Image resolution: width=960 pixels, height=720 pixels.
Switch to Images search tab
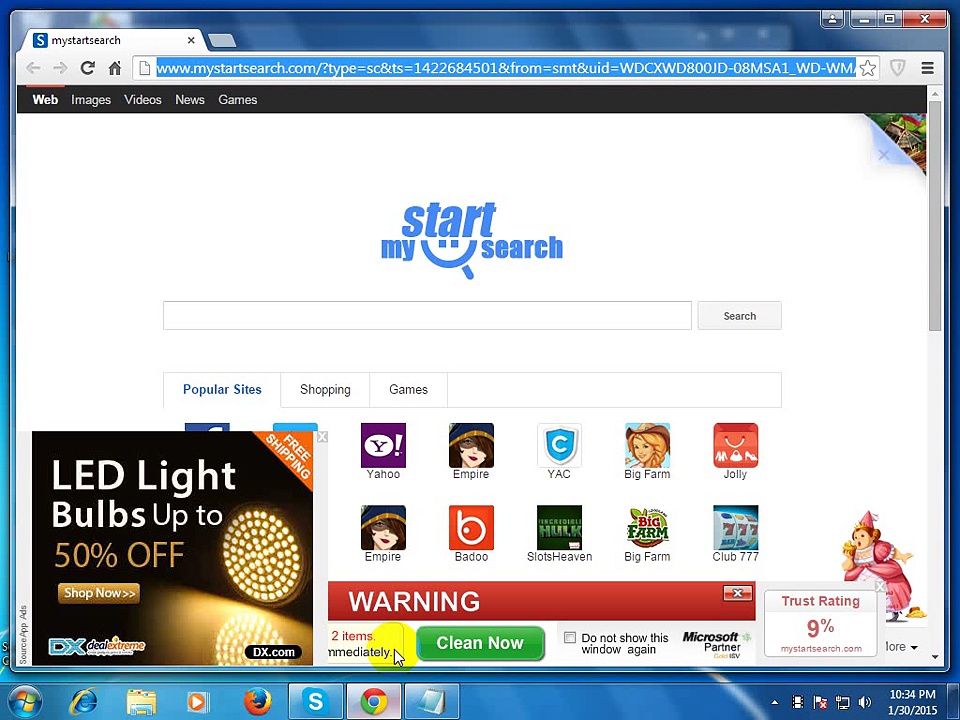tap(91, 100)
